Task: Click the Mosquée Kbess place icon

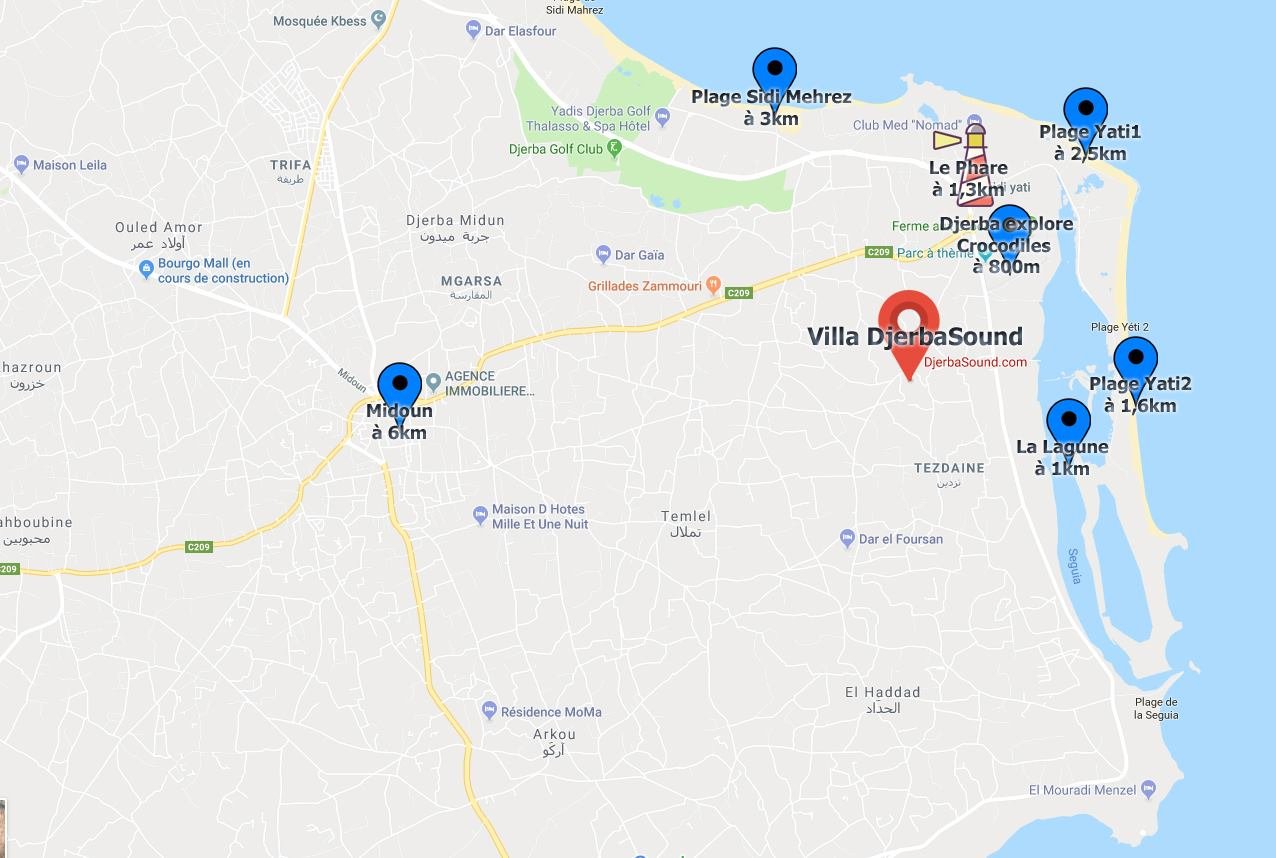Action: click(378, 18)
